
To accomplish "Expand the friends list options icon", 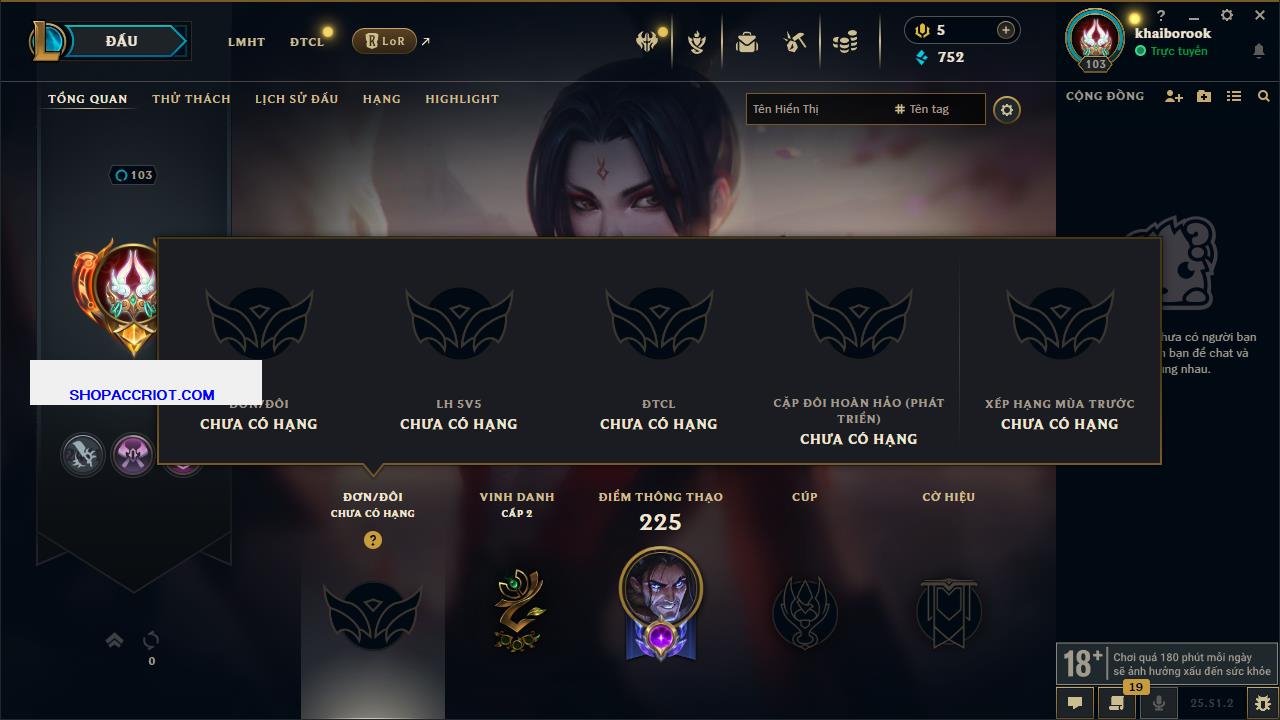I will click(x=1234, y=96).
